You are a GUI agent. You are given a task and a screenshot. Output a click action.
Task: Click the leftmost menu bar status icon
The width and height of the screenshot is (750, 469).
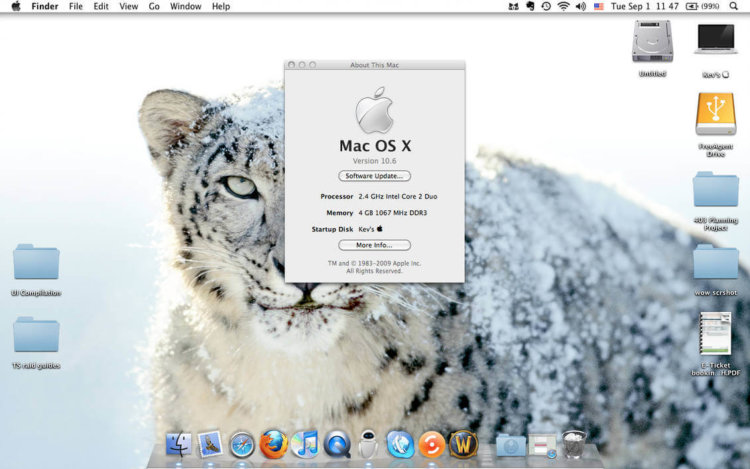513,6
